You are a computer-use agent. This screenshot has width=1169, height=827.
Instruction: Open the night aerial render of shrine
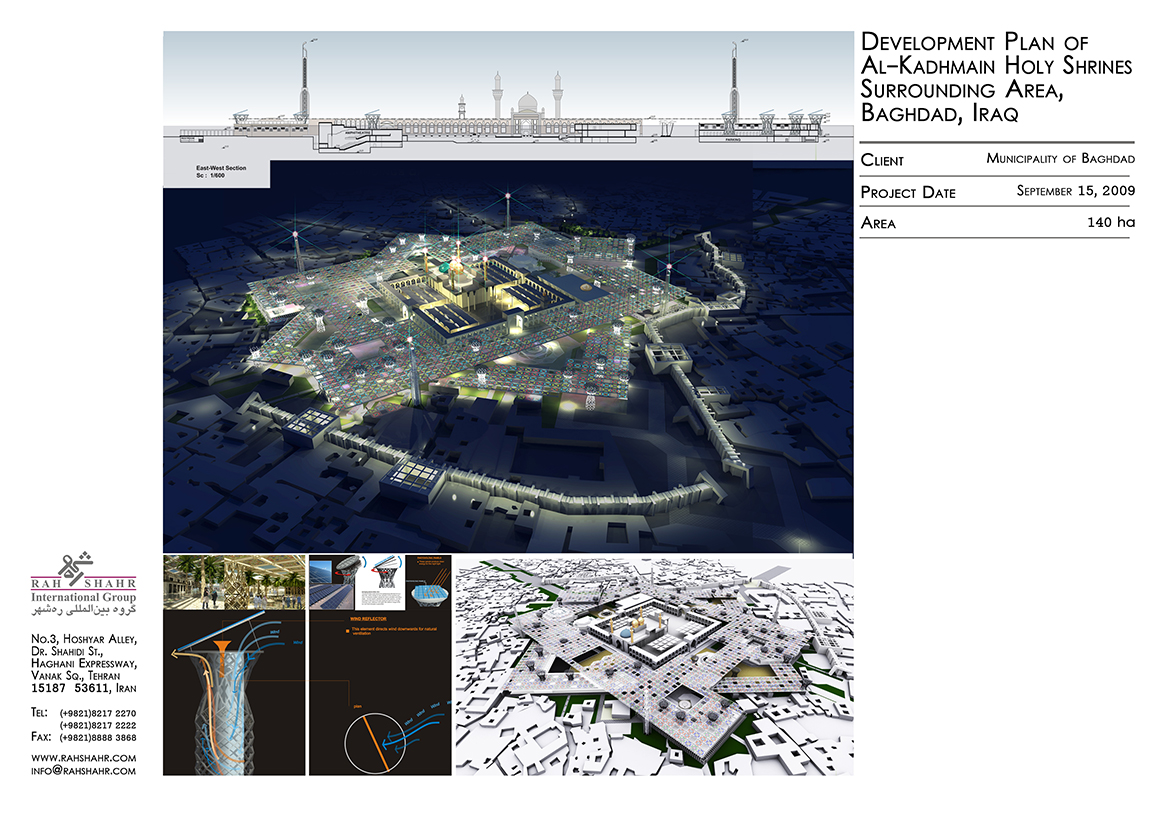pyautogui.click(x=508, y=356)
